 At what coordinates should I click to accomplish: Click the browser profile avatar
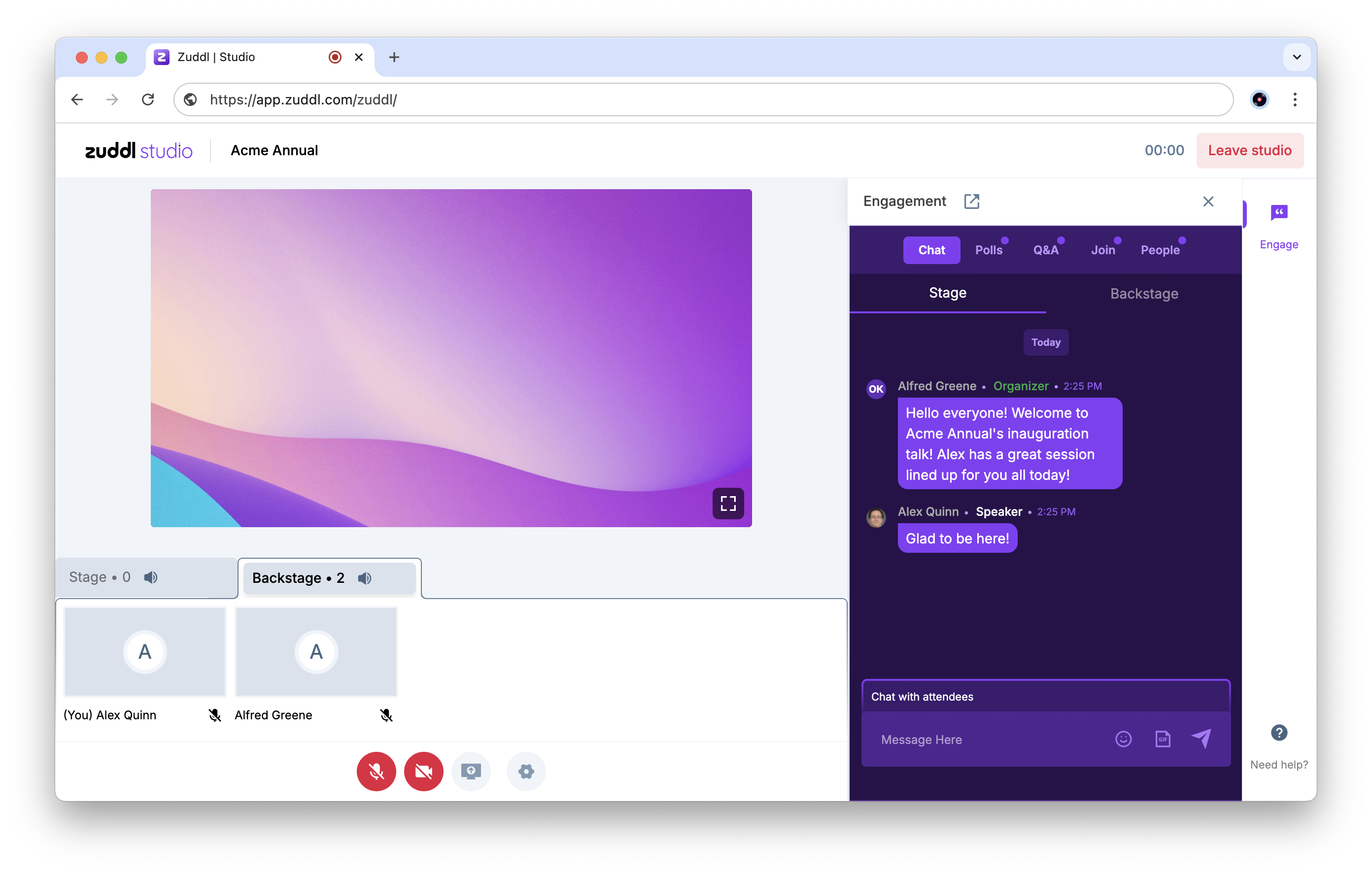[x=1259, y=100]
